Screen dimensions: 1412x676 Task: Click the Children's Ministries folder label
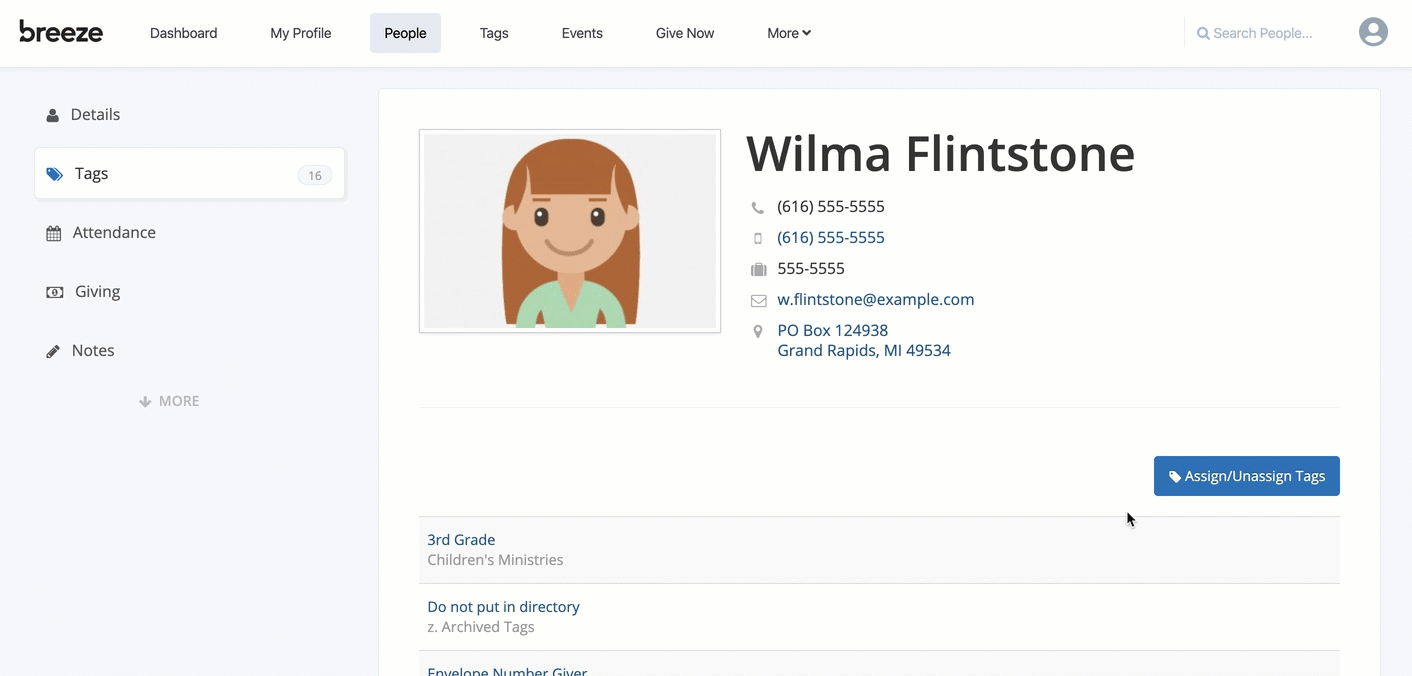click(495, 560)
